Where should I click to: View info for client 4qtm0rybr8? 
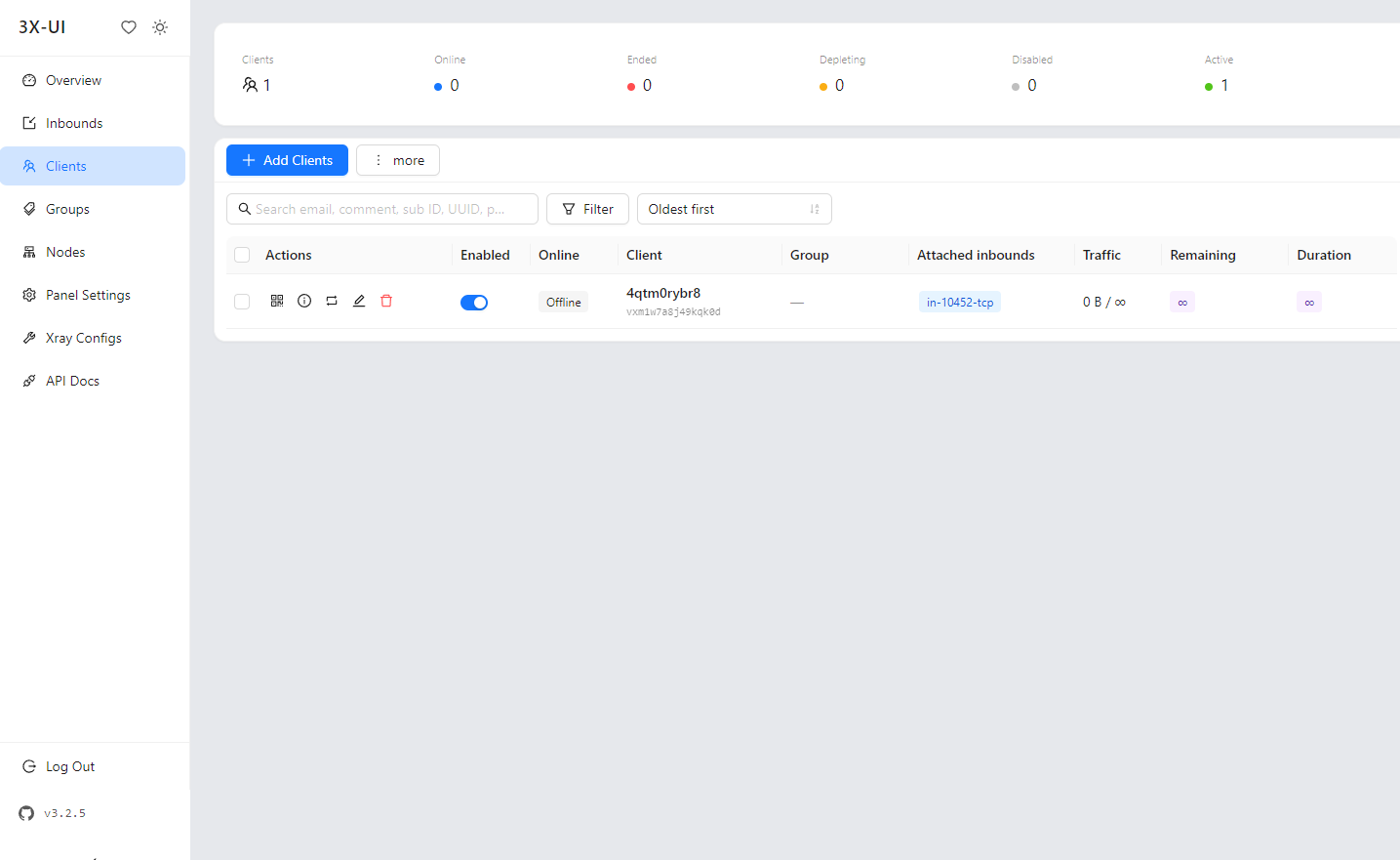(x=304, y=301)
